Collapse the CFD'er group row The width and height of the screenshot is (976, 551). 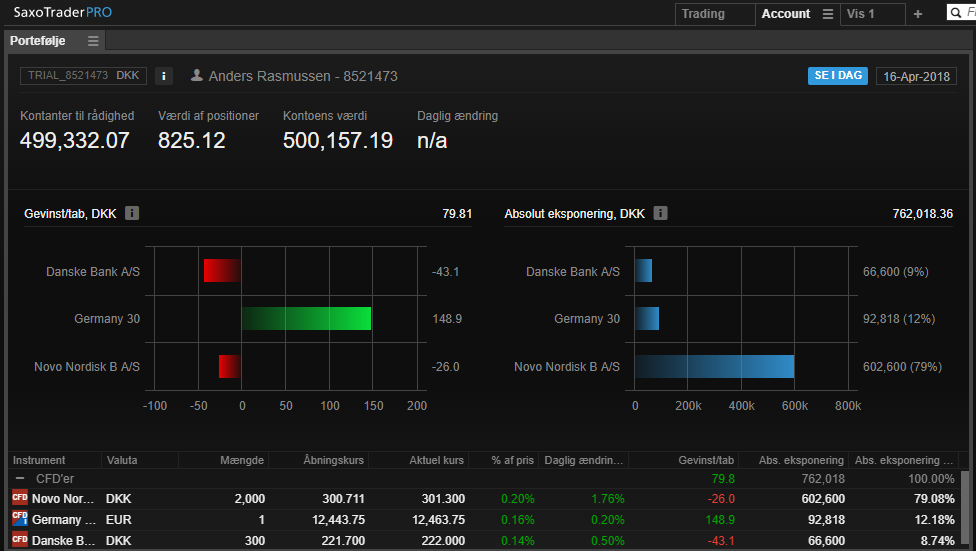click(19, 478)
